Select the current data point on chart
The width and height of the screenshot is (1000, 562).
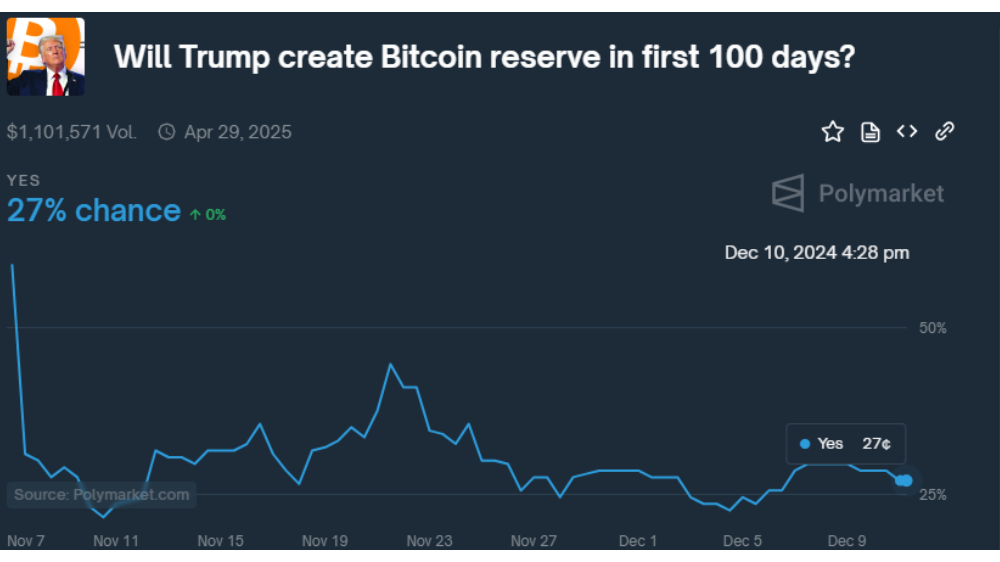(x=904, y=480)
